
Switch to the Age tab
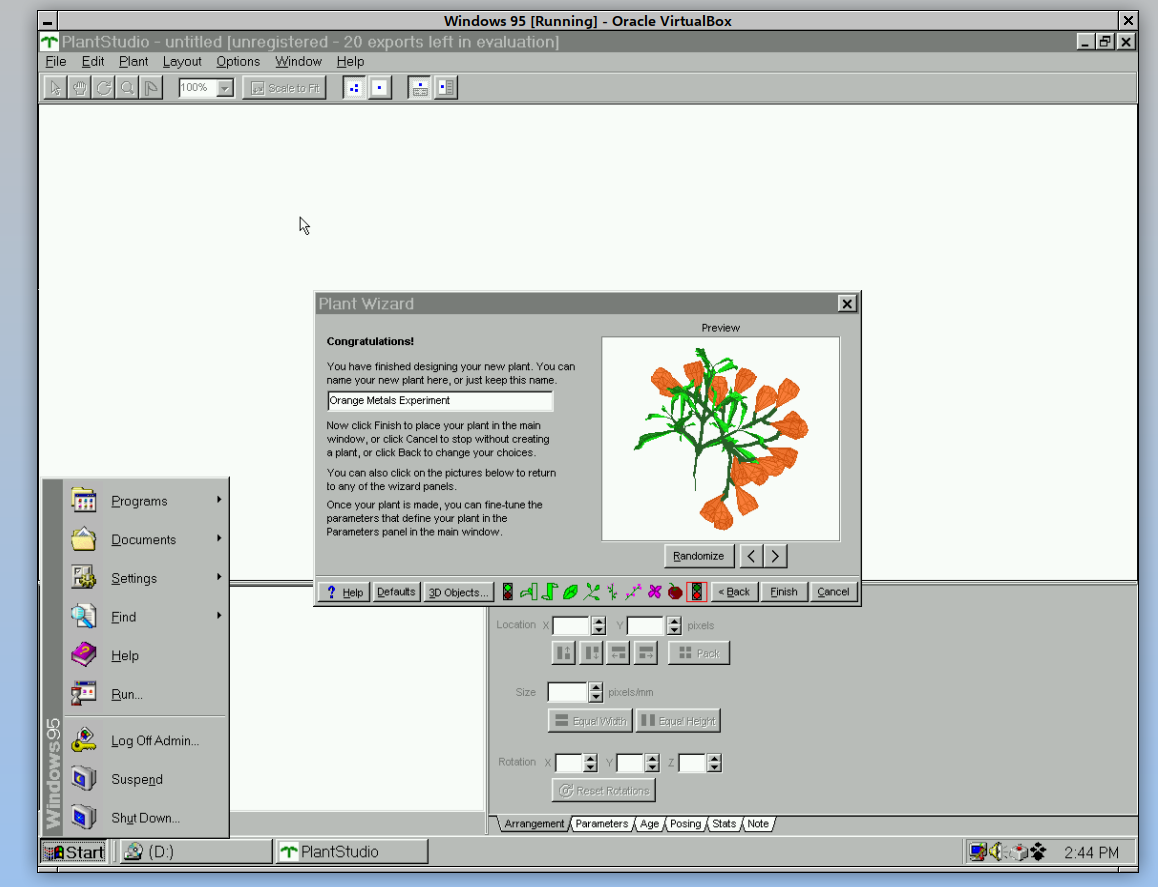click(649, 823)
